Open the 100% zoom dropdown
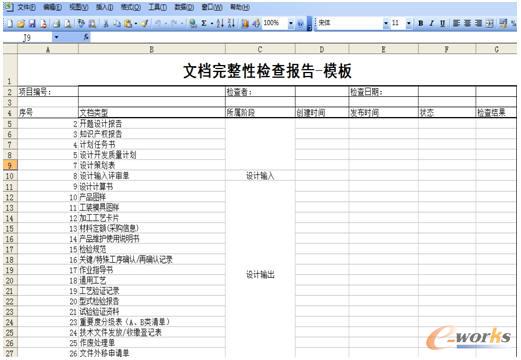 point(291,23)
